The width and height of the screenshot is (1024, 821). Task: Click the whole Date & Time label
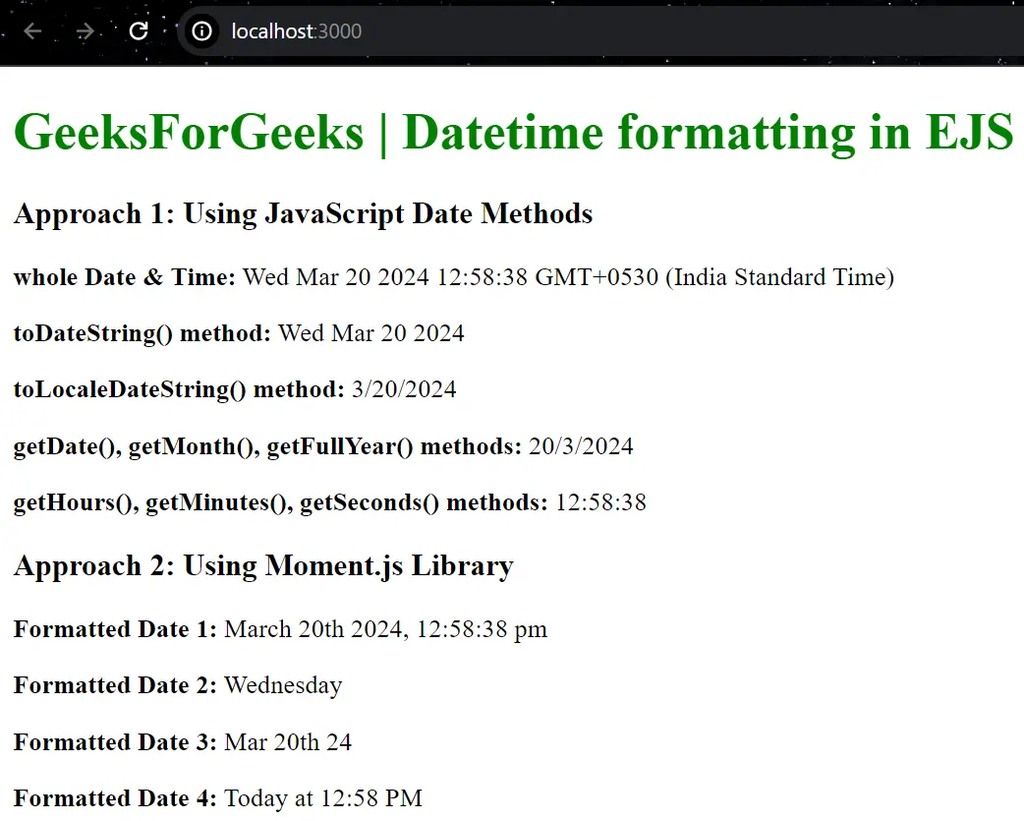[x=124, y=277]
